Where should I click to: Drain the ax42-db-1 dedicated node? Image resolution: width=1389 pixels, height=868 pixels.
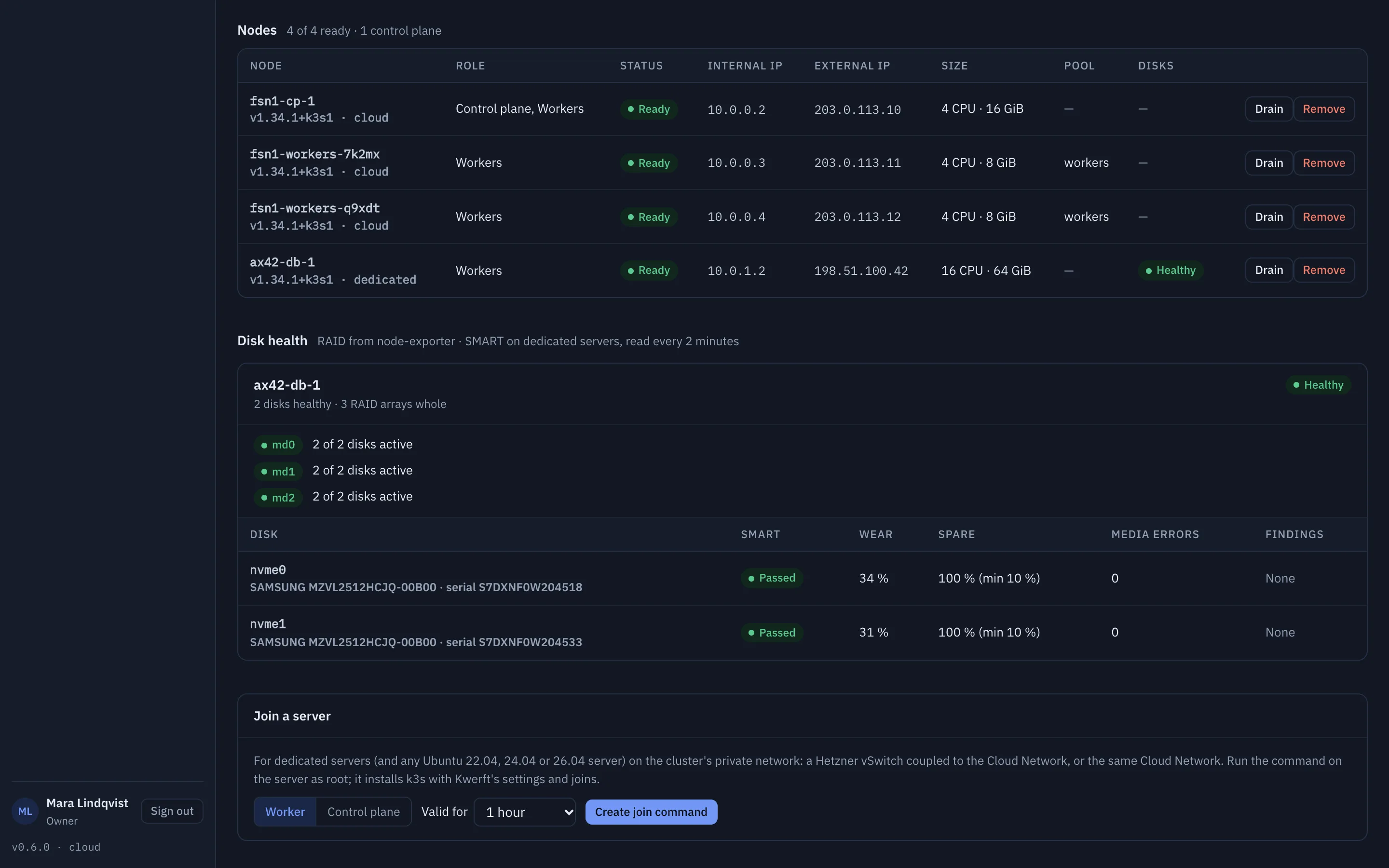pos(1268,271)
